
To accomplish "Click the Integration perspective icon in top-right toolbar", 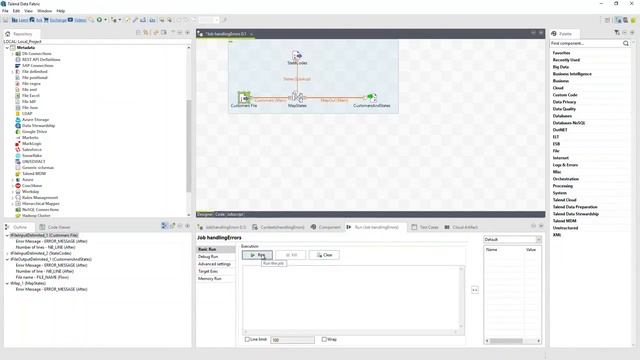I will pos(618,20).
